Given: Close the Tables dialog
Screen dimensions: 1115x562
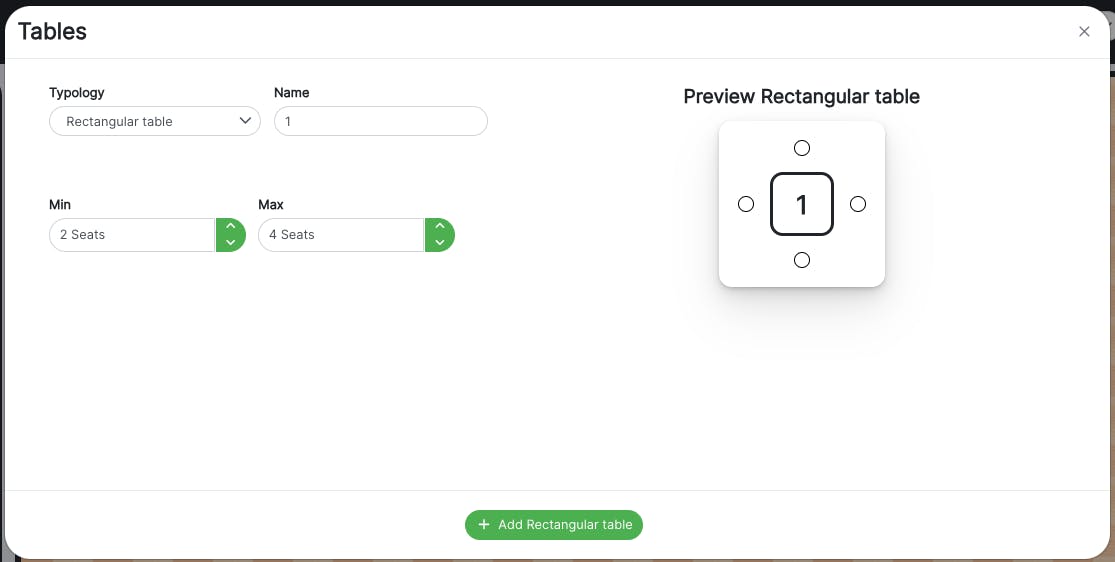Looking at the screenshot, I should pyautogui.click(x=1084, y=32).
